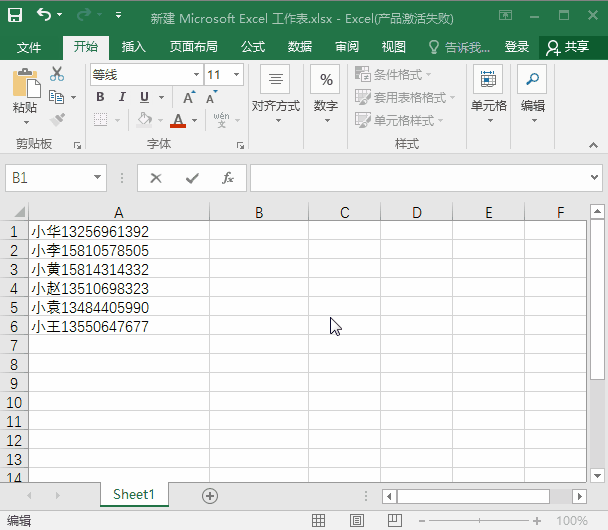This screenshot has width=608, height=530.
Task: Click the Save icon in title bar
Action: point(15,16)
